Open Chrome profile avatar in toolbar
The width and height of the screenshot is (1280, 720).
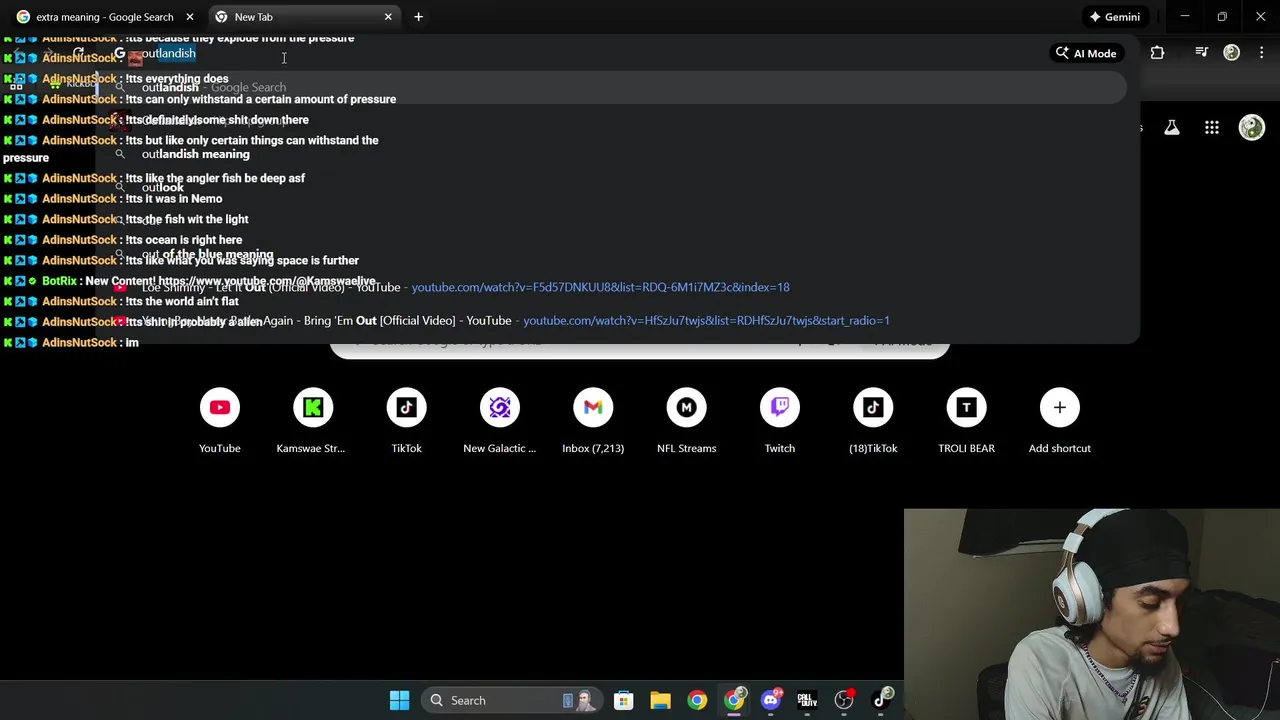[x=1231, y=53]
